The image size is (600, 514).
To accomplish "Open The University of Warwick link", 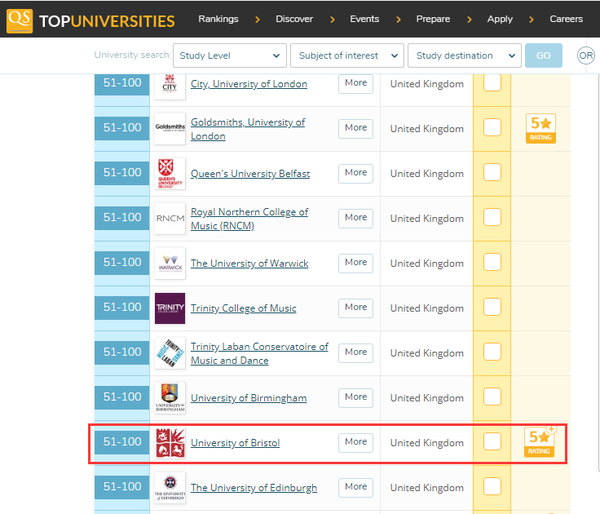I will point(249,264).
